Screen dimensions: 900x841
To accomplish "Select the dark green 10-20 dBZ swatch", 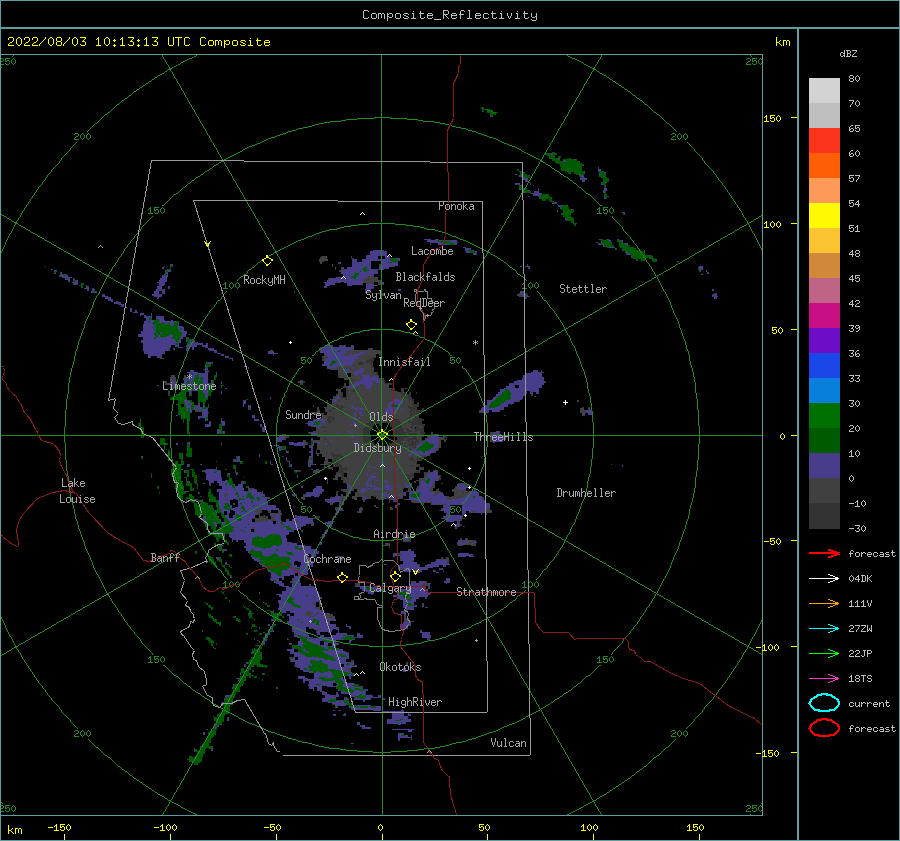I will click(824, 440).
